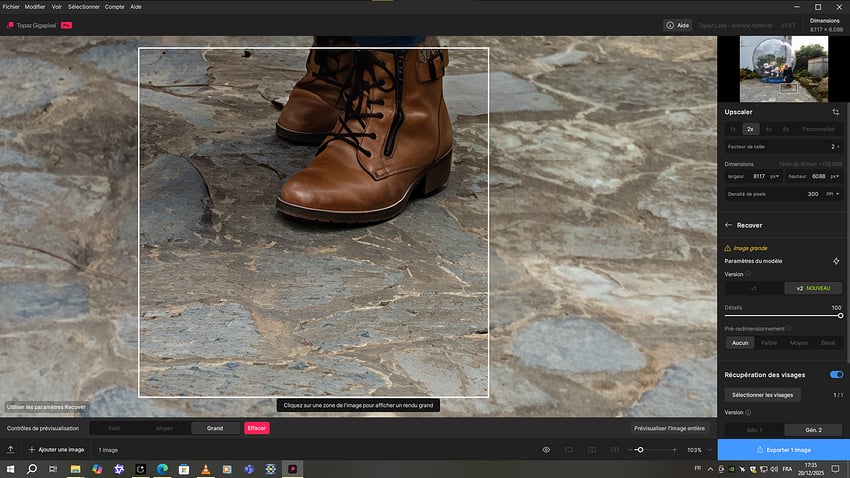Viewport: 850px width, 478px height.
Task: Open the largeur px unit dropdown
Action: tap(775, 177)
